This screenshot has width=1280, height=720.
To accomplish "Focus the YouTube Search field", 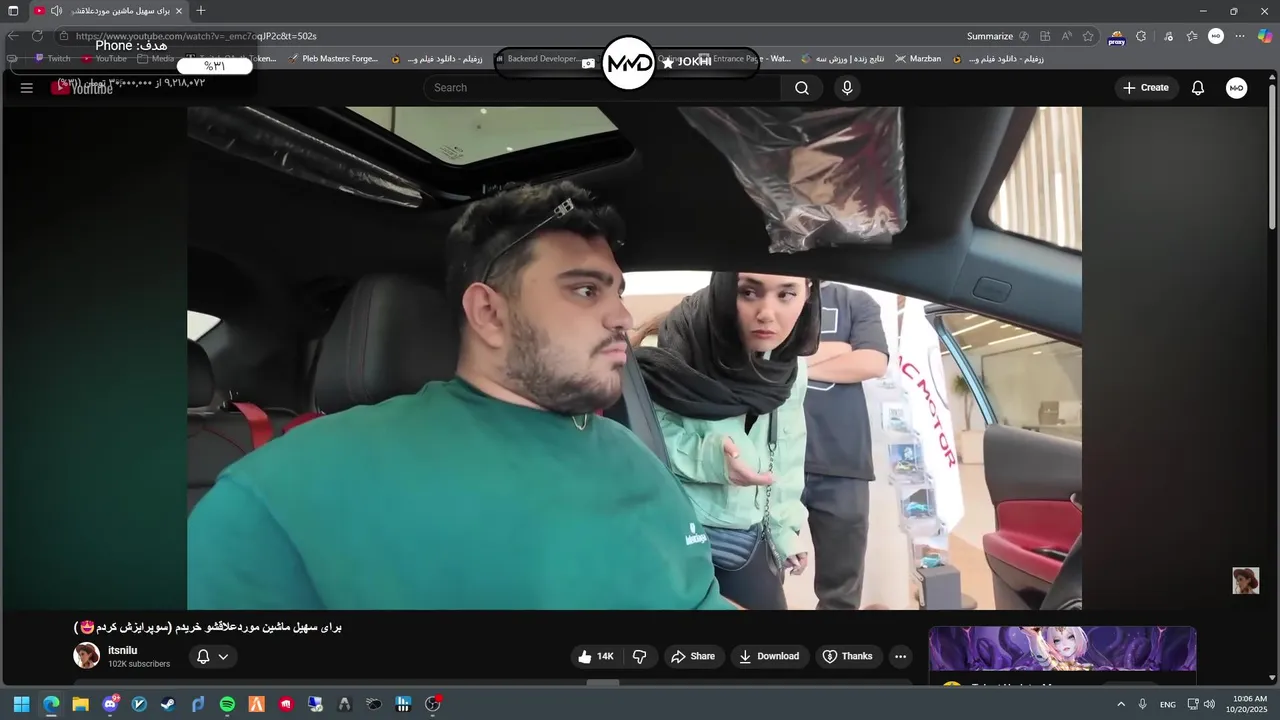I will [x=602, y=88].
